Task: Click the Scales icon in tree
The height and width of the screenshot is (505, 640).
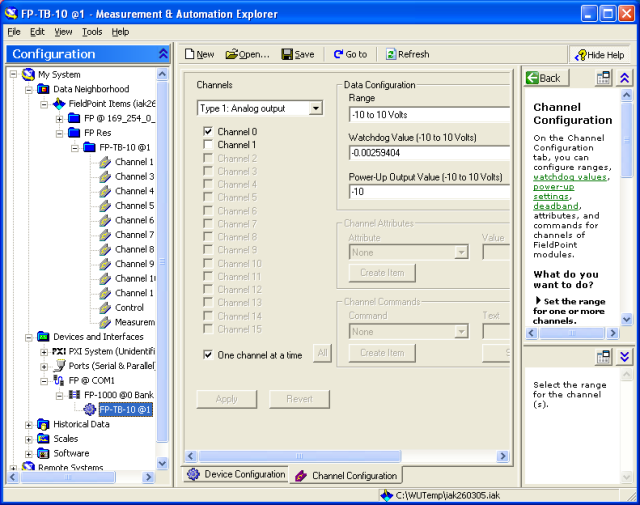Action: [x=43, y=439]
